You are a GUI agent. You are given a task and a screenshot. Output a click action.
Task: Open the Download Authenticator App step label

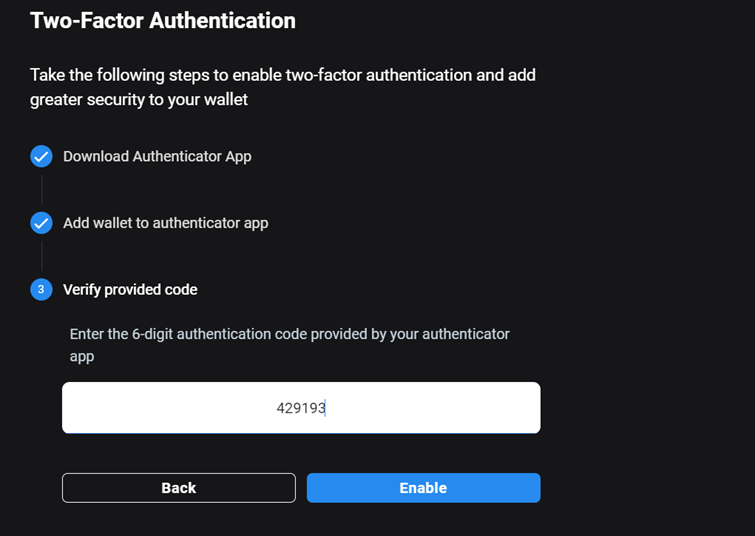pos(157,157)
